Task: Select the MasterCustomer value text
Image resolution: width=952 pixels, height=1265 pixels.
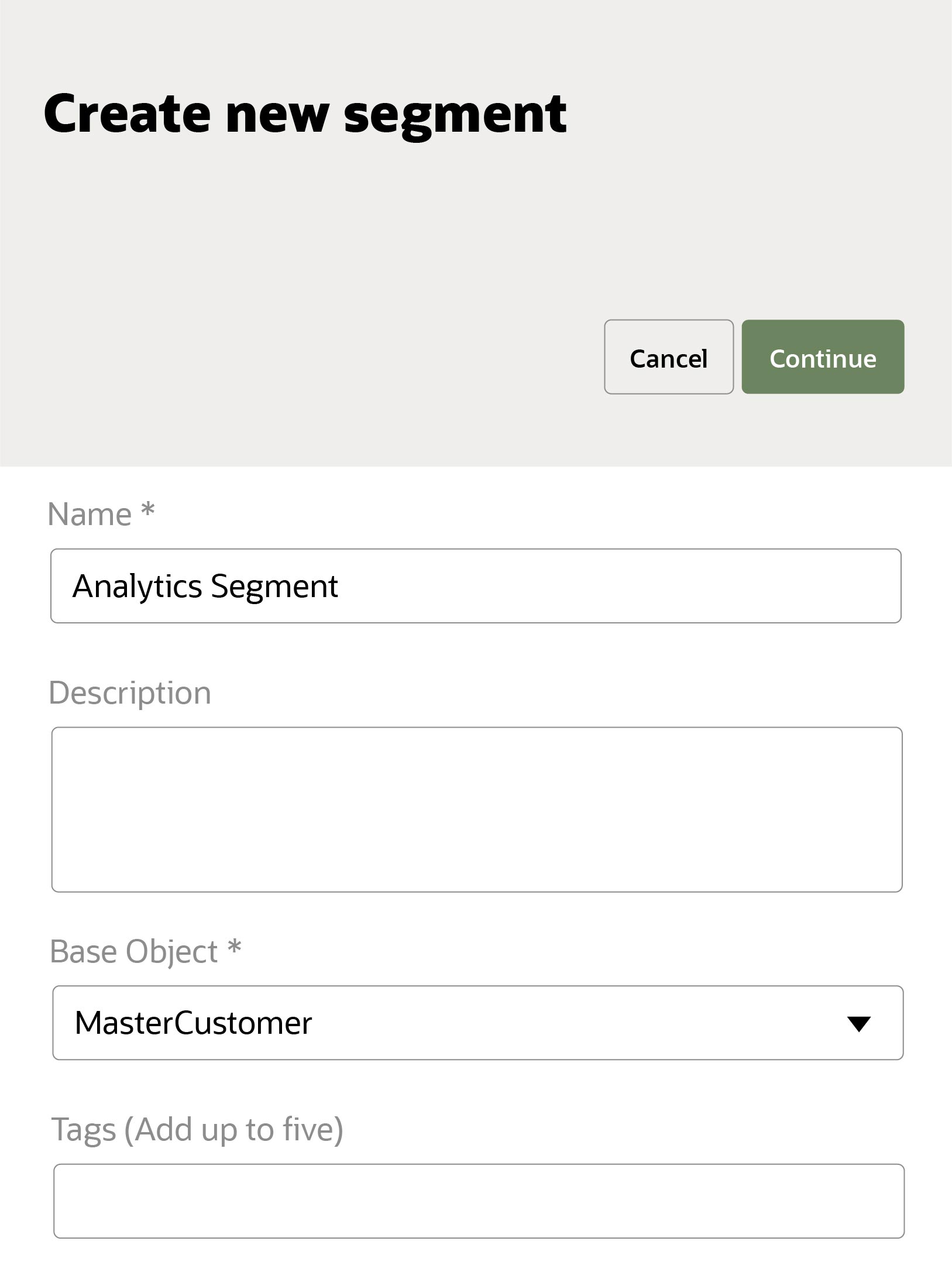Action: click(193, 1023)
